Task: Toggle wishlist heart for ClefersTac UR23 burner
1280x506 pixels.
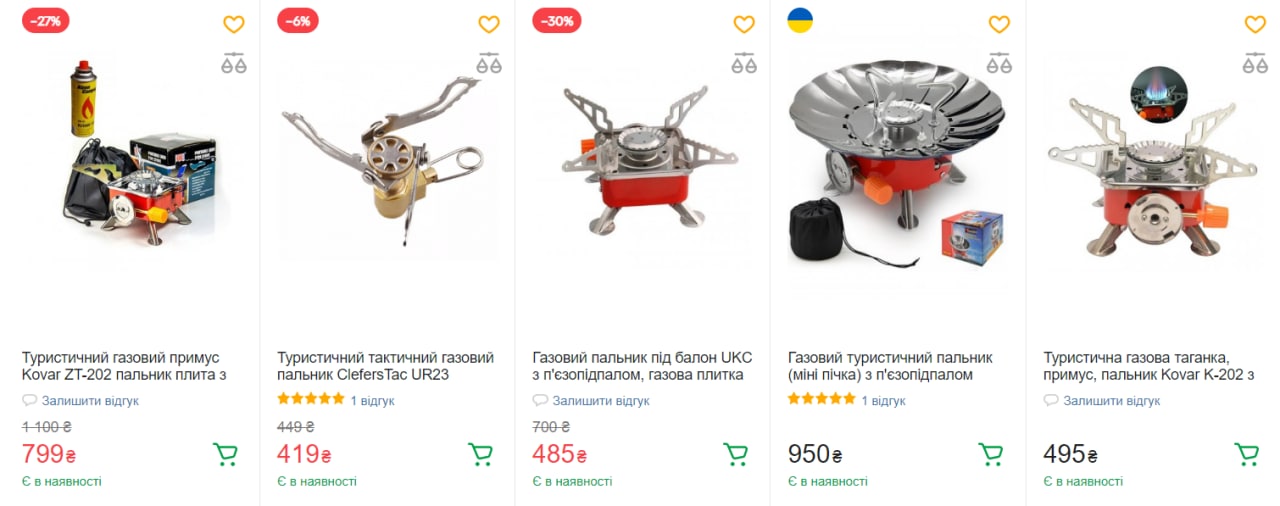Action: click(x=488, y=24)
